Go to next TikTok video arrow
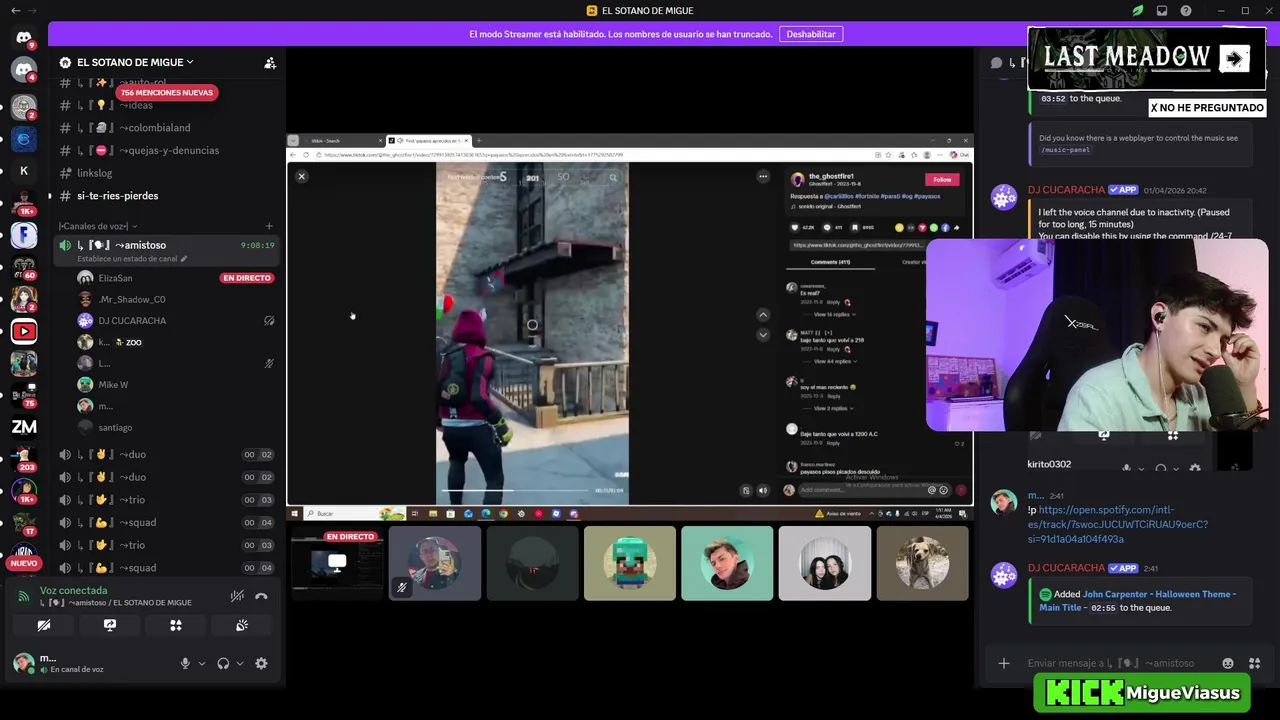This screenshot has height=720, width=1280. [763, 335]
